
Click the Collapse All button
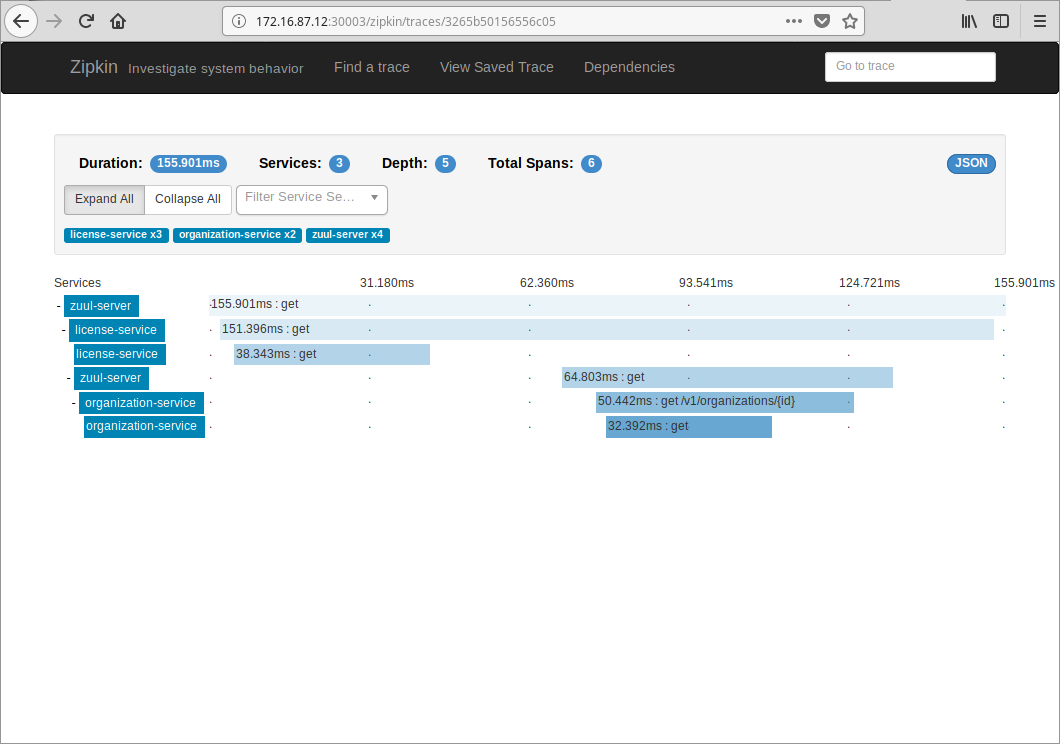coord(188,199)
